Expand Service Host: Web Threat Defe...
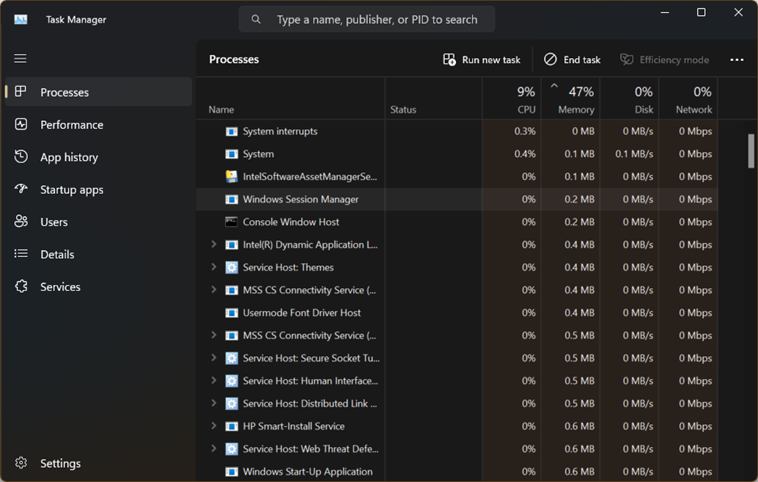The height and width of the screenshot is (482, 758). tap(214, 449)
